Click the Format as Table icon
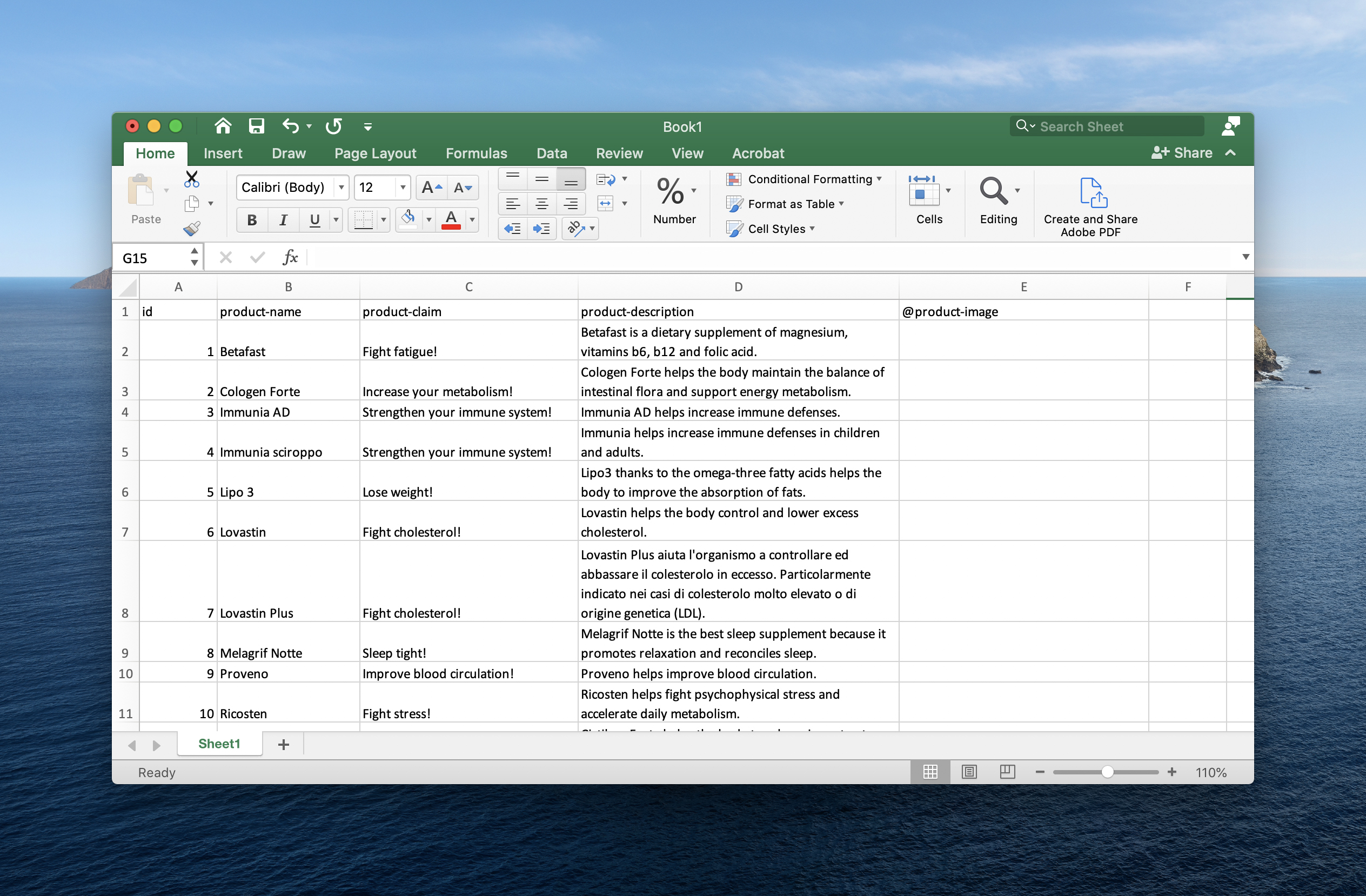 (736, 204)
